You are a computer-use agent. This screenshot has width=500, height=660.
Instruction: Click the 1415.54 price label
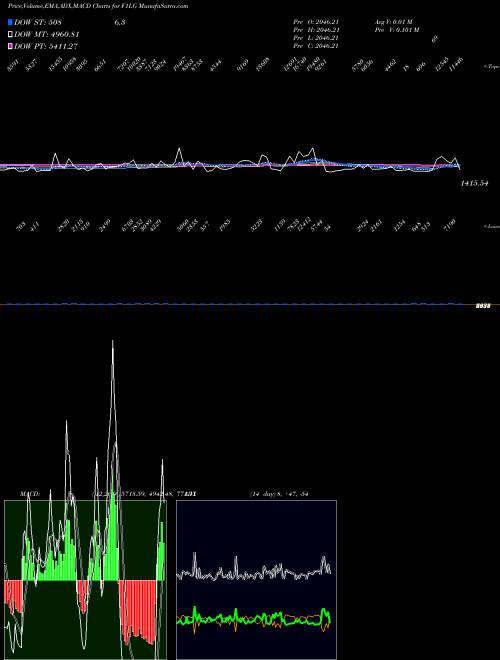474,183
